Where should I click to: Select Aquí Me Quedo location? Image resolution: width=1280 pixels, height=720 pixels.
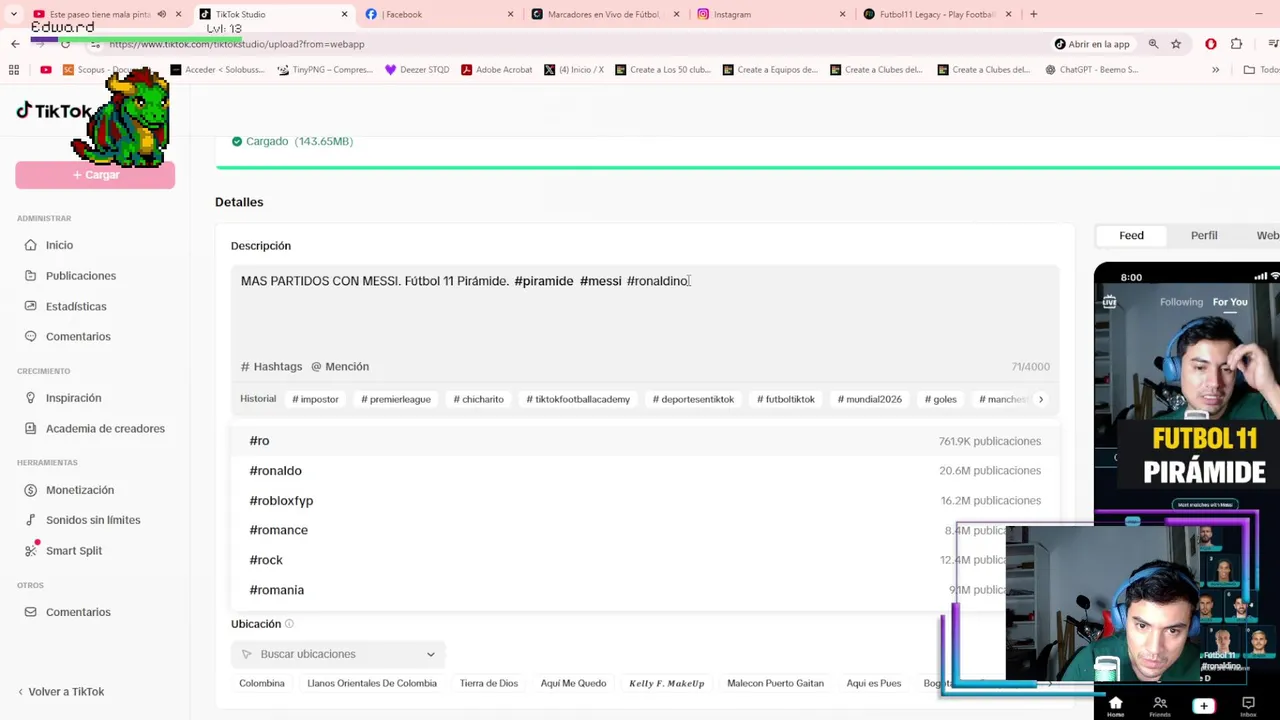pos(573,683)
